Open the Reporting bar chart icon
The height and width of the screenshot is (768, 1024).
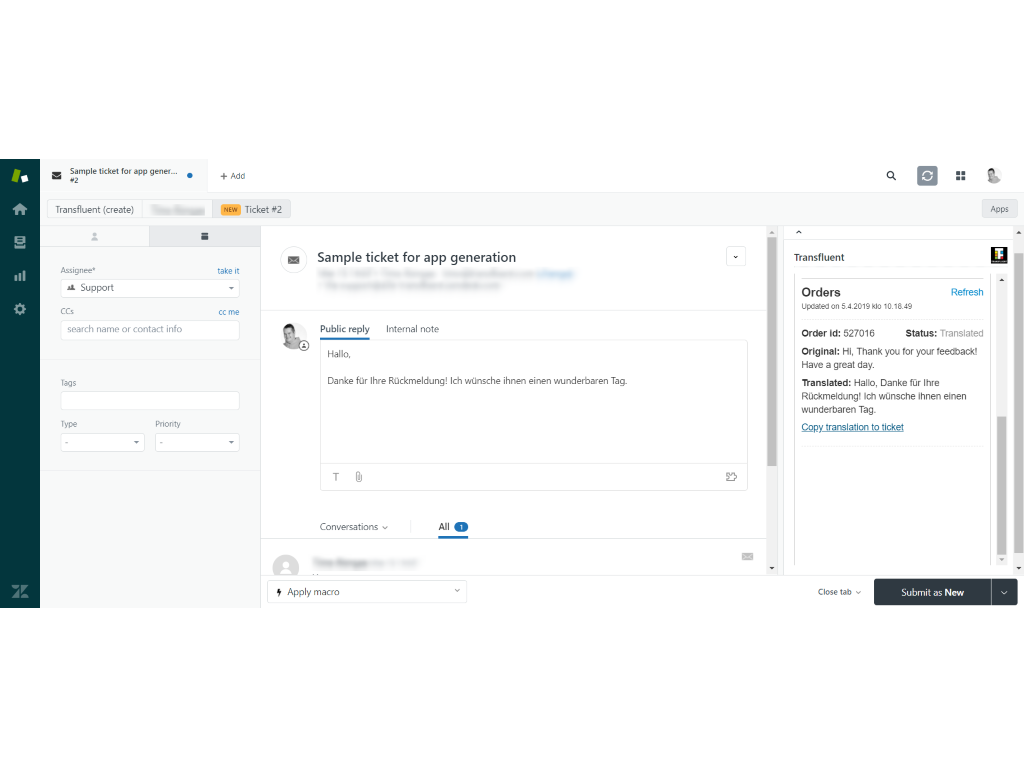(19, 276)
